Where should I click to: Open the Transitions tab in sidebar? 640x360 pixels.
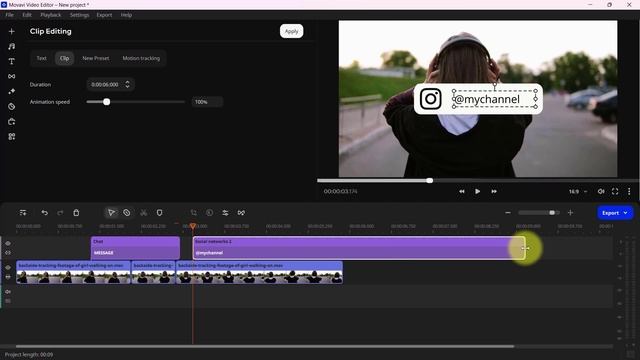pyautogui.click(x=11, y=76)
